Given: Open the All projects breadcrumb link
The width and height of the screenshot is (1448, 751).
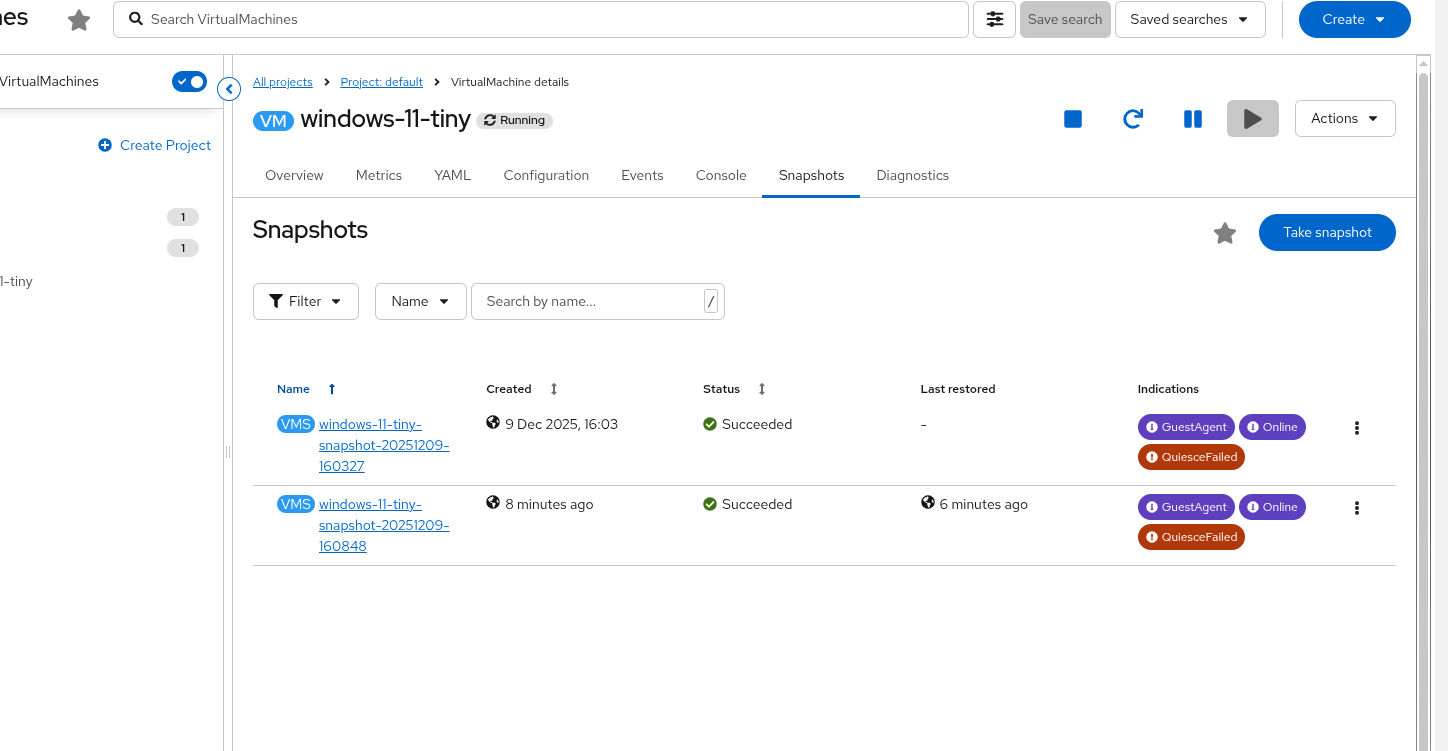Looking at the screenshot, I should pos(283,82).
